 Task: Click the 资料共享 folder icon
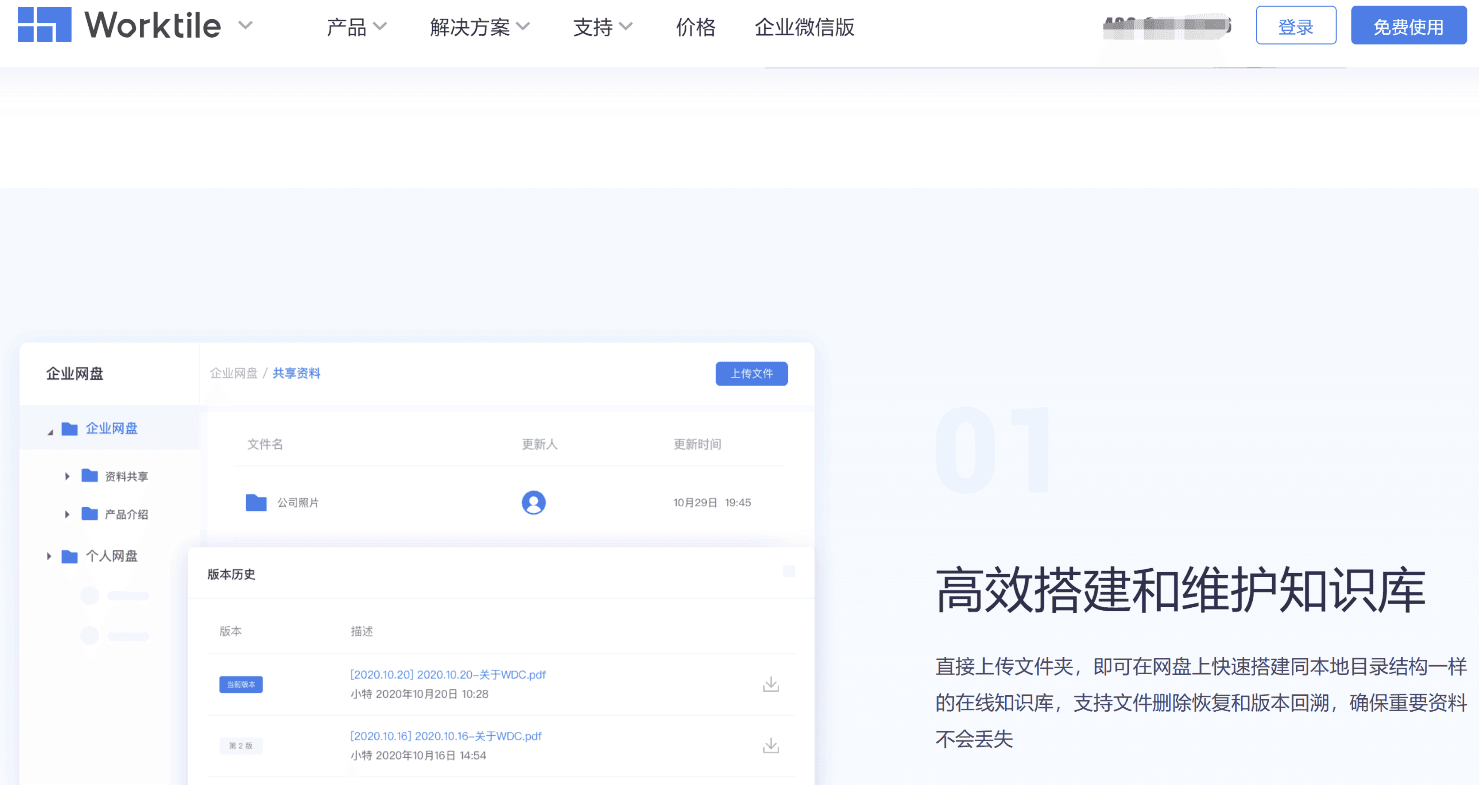(90, 476)
